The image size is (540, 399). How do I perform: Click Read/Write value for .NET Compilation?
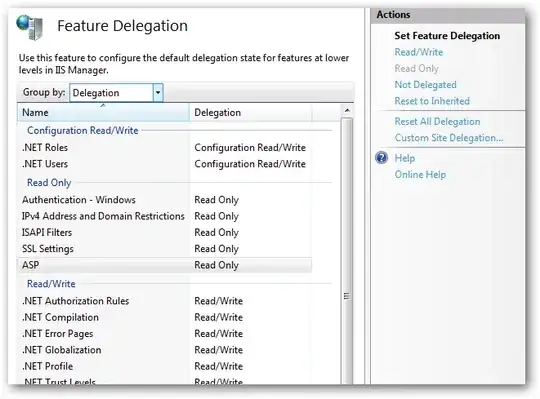[219, 317]
